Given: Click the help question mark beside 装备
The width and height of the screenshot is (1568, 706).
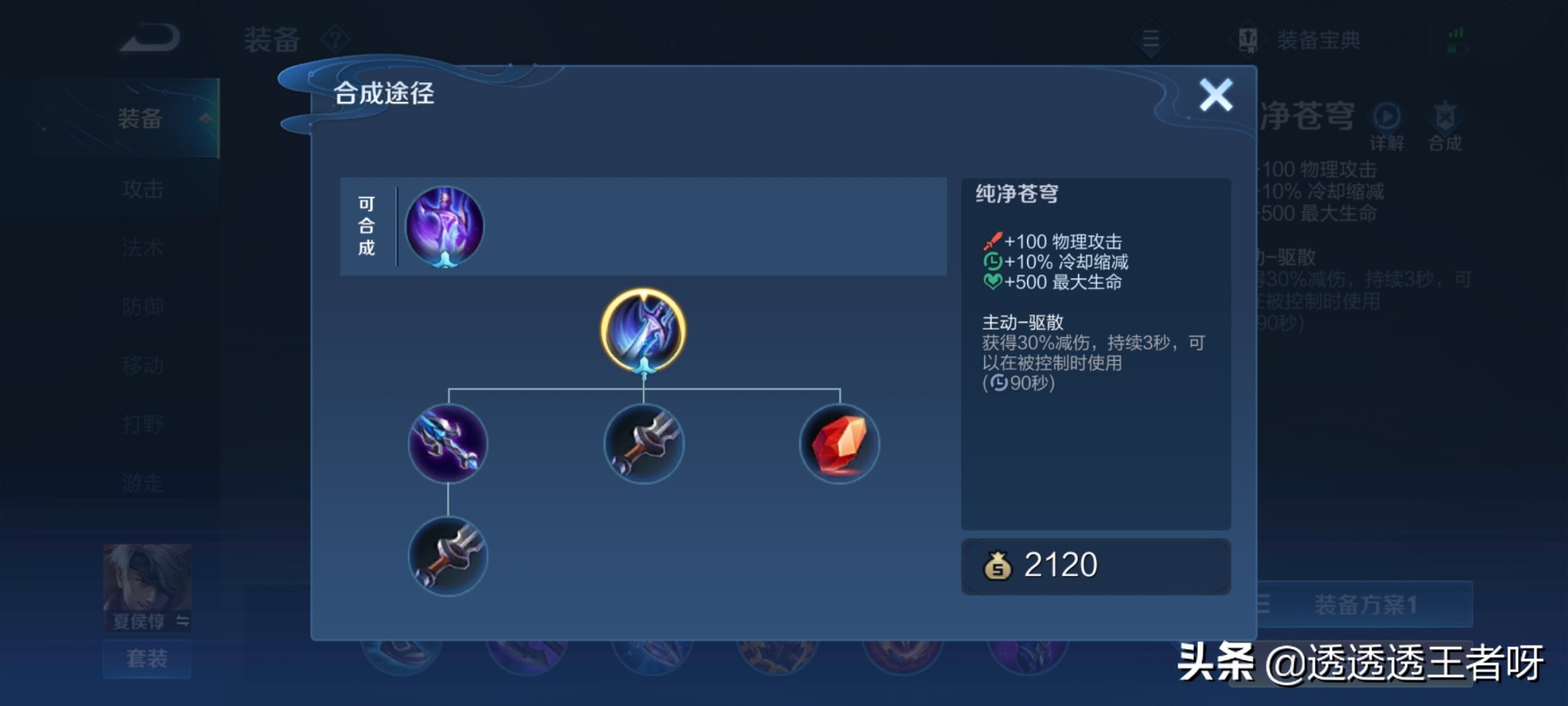Looking at the screenshot, I should pos(336,38).
